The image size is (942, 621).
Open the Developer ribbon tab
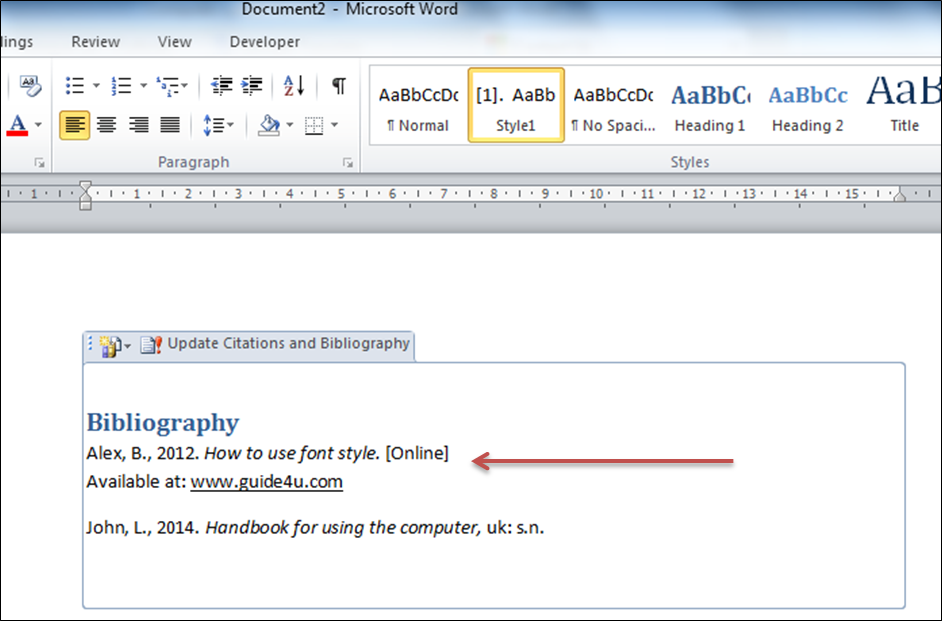[265, 41]
